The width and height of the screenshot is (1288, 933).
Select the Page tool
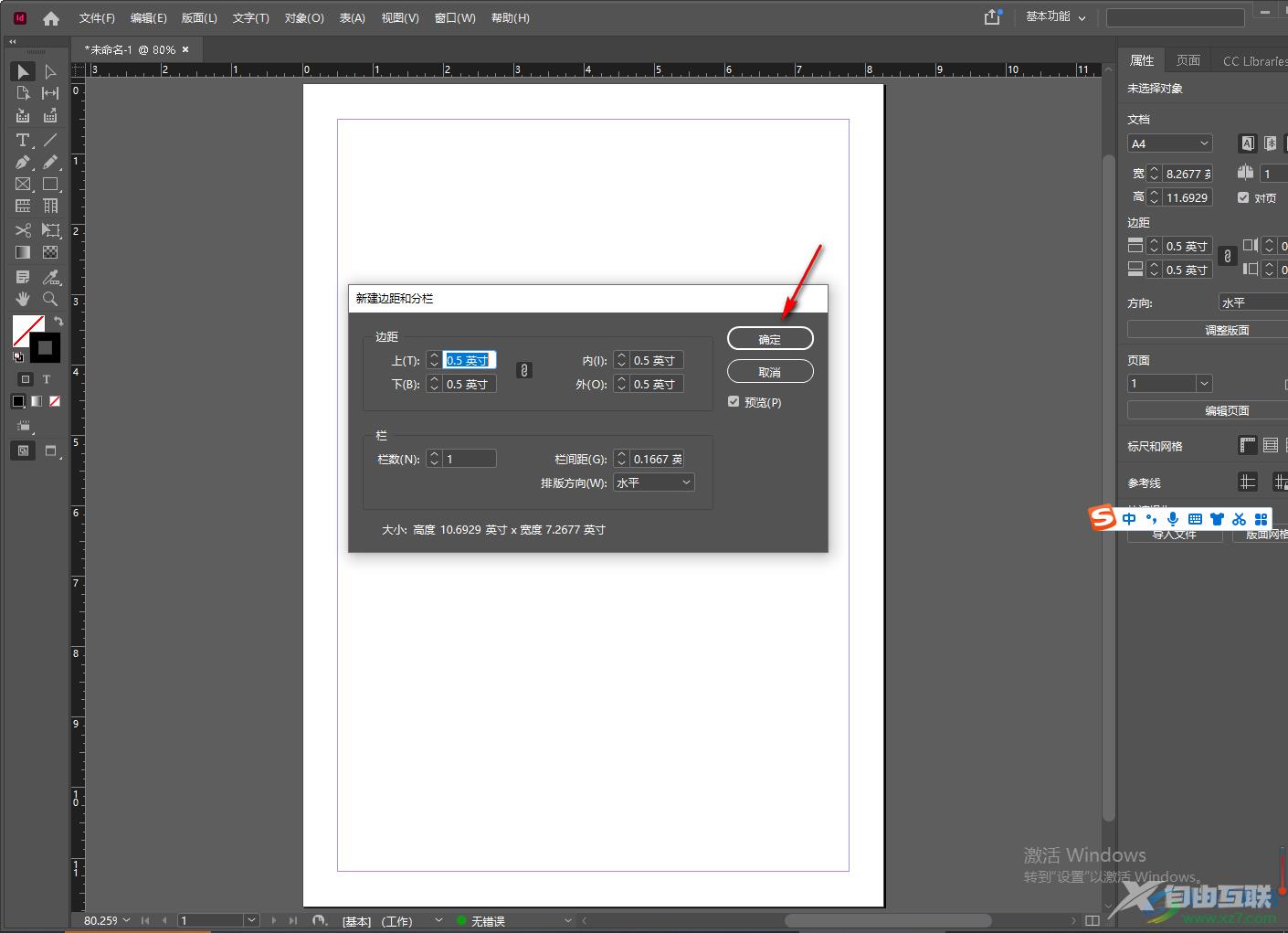23,93
